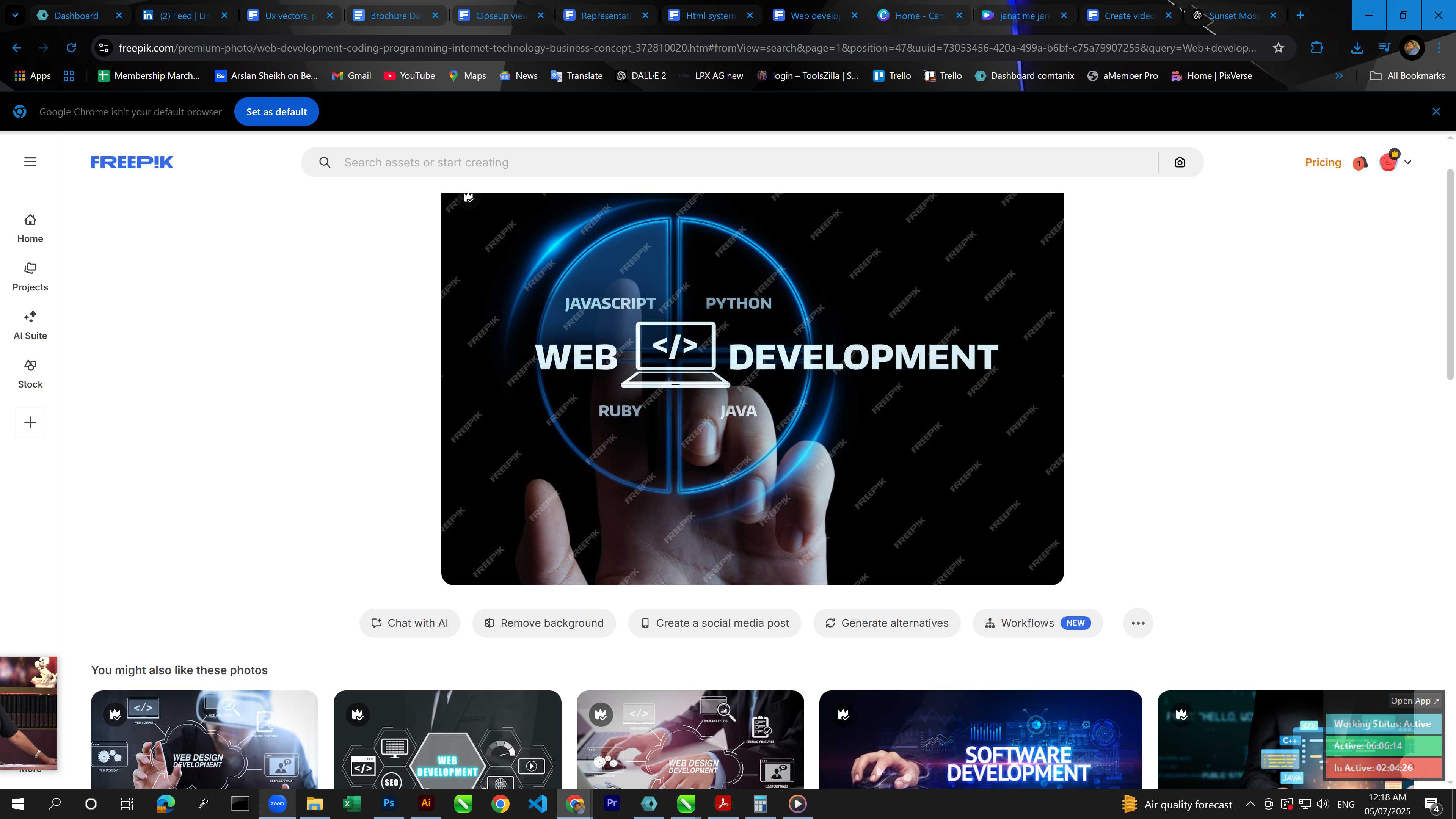Click Chat with AI button
The image size is (1456, 819).
click(x=410, y=623)
